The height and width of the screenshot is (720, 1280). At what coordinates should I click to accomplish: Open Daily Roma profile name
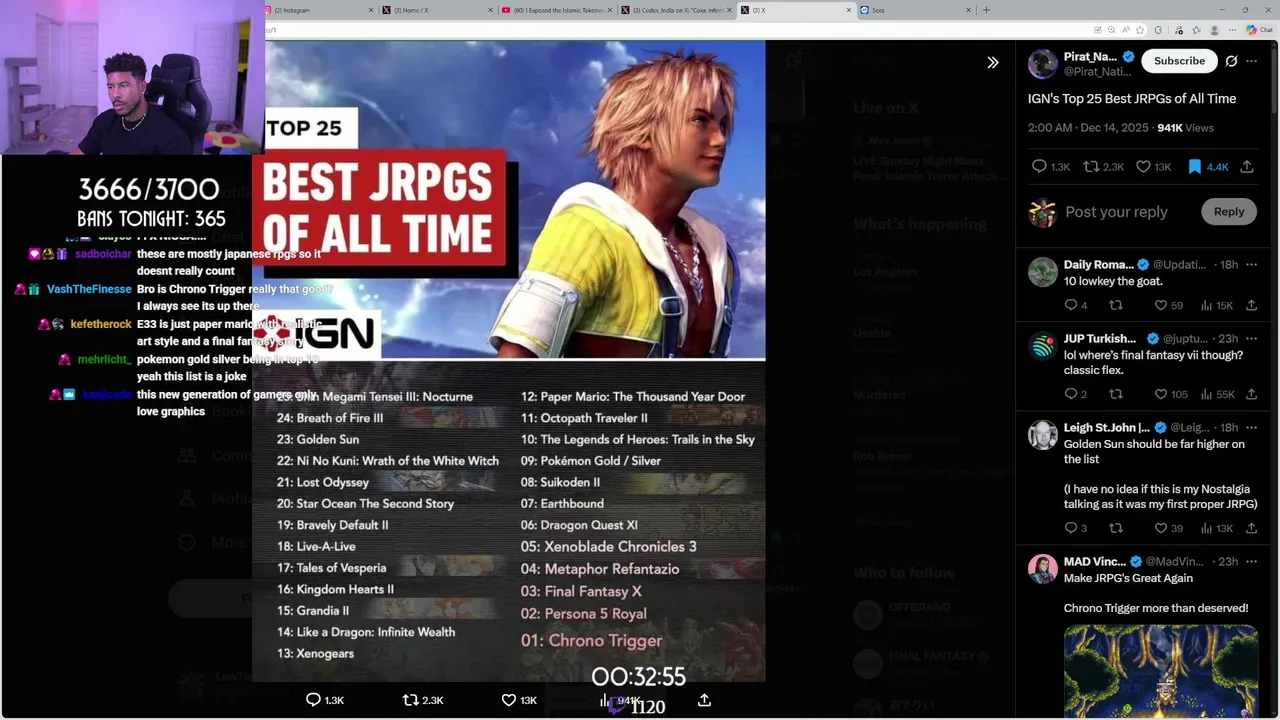[x=1099, y=264]
